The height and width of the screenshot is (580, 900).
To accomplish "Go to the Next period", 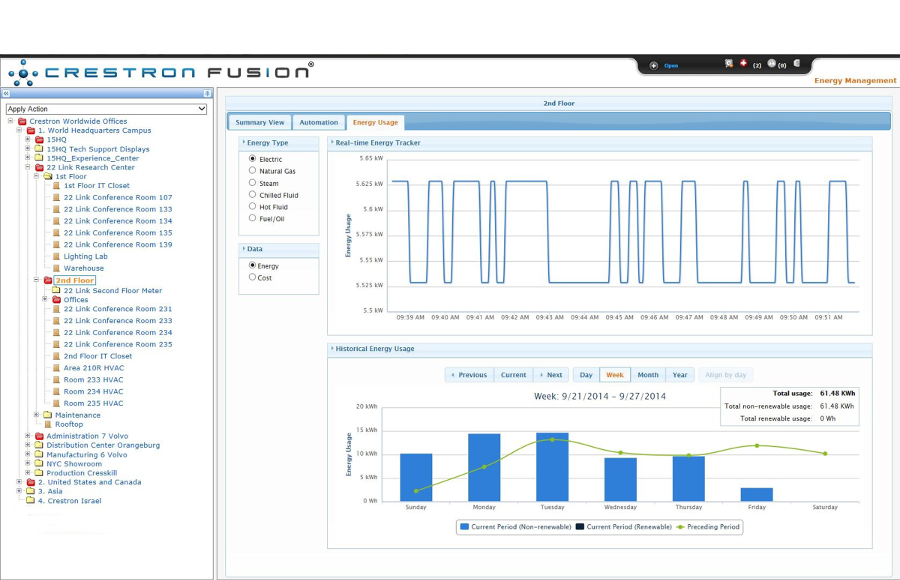I will tap(551, 375).
